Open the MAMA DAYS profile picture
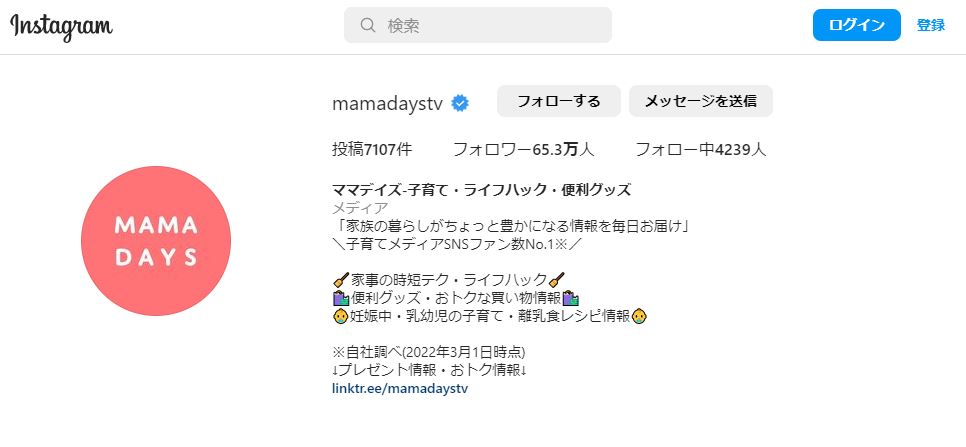The width and height of the screenshot is (966, 447). pyautogui.click(x=156, y=241)
